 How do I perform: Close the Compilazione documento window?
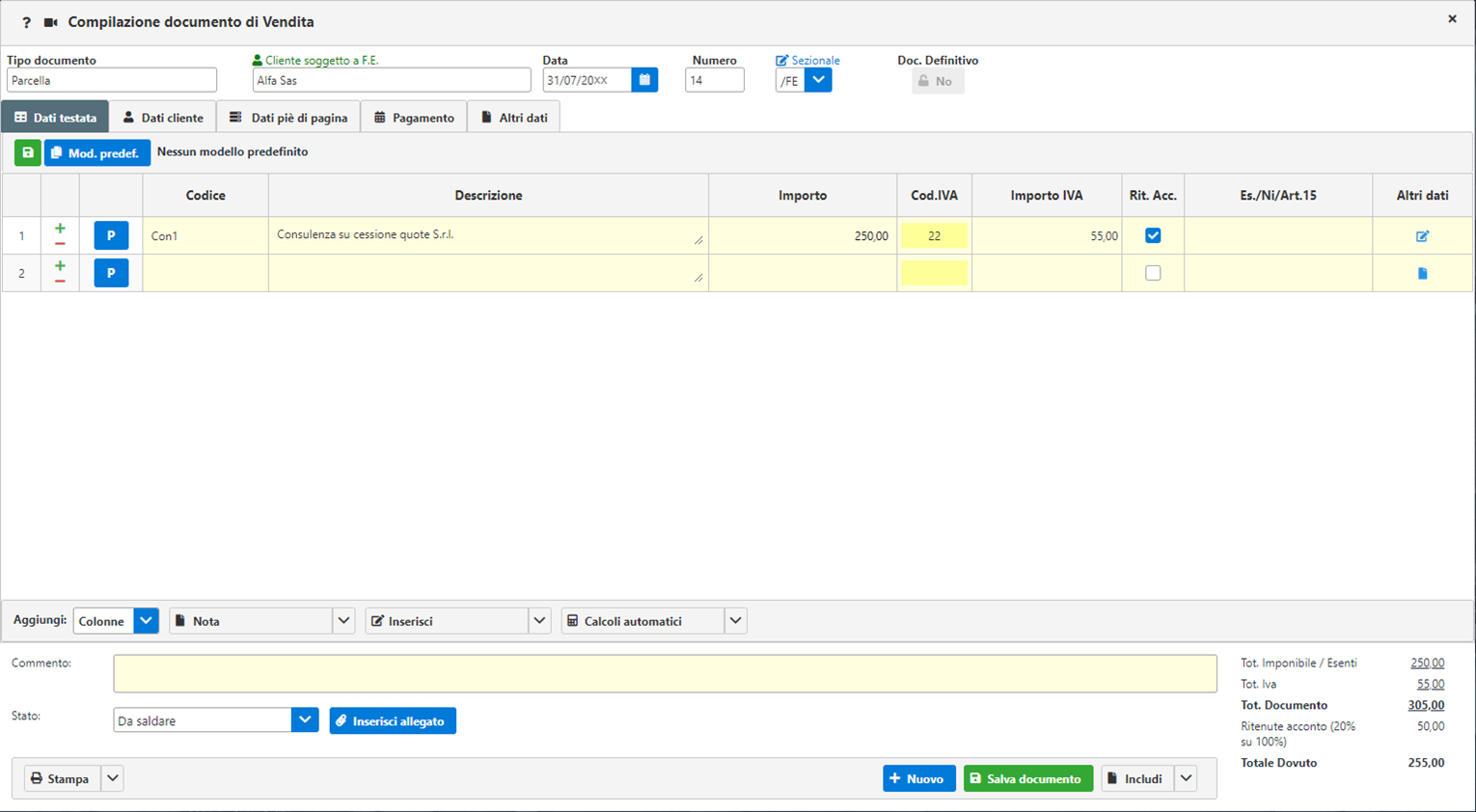click(x=1452, y=19)
